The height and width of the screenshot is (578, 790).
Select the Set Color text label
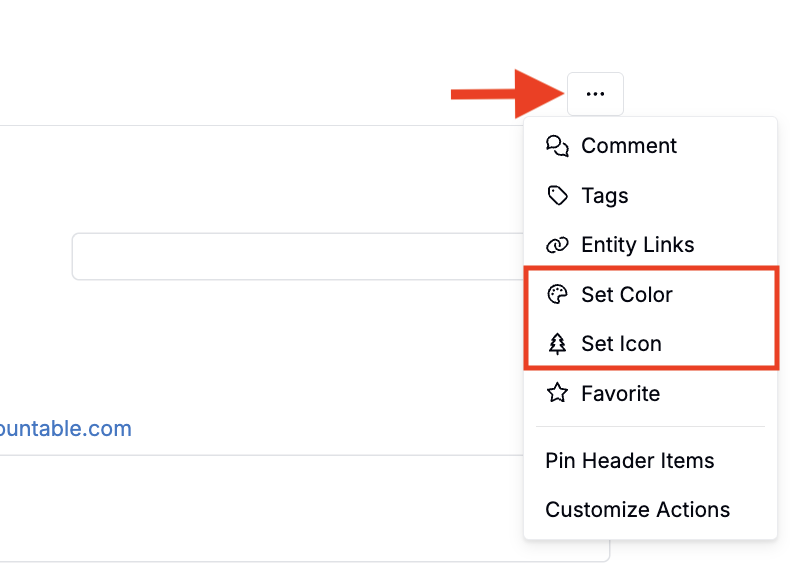(627, 295)
